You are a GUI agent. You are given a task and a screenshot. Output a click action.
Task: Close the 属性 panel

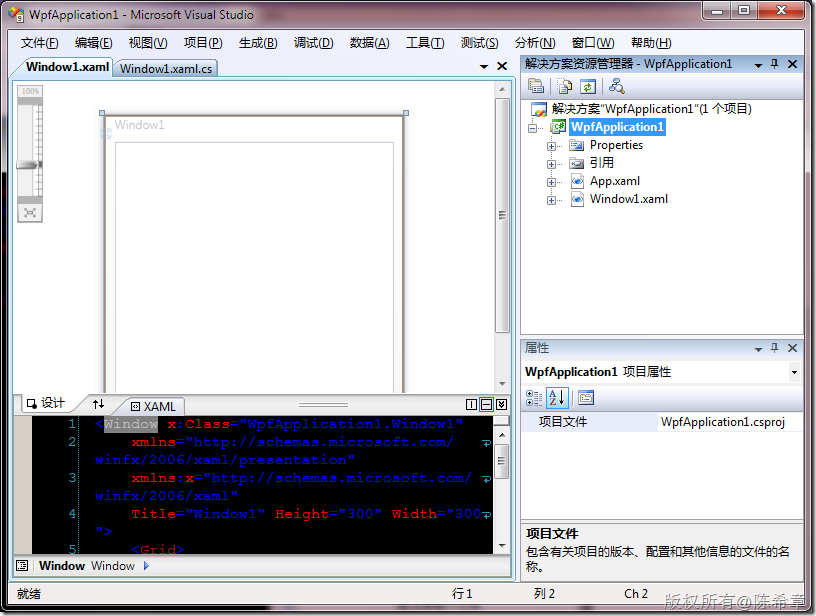pyautogui.click(x=793, y=348)
